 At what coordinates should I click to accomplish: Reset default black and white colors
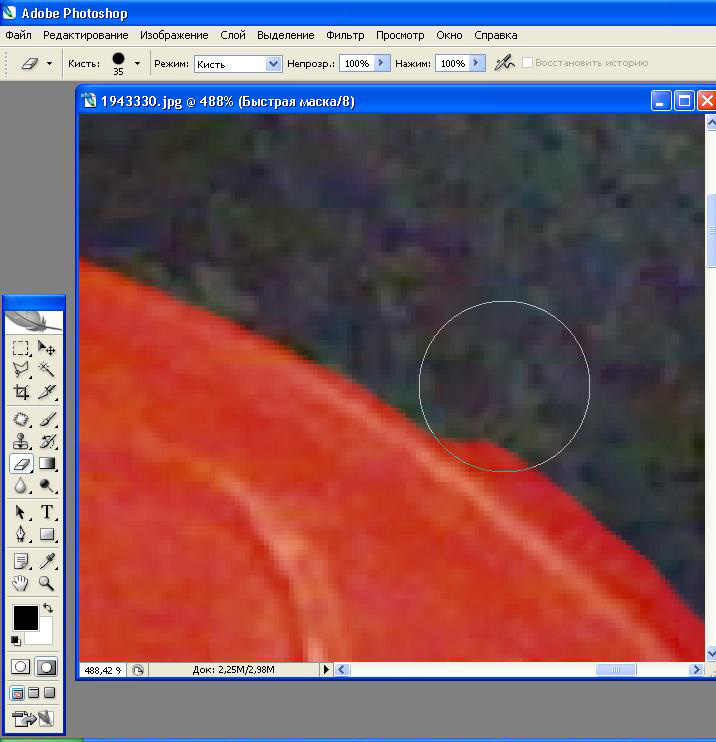point(16,641)
